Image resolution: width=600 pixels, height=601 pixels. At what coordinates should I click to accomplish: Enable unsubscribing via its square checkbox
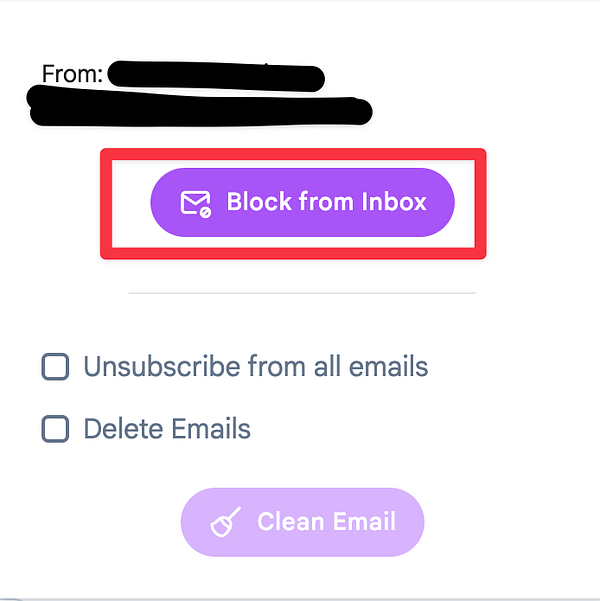(55, 367)
